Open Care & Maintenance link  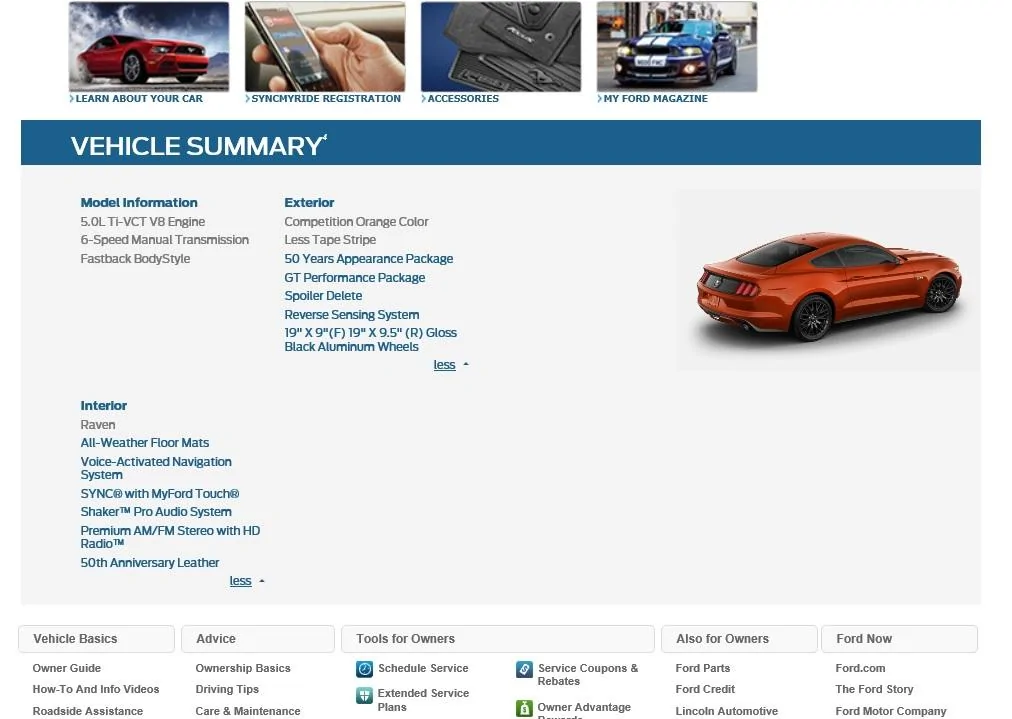tap(248, 711)
